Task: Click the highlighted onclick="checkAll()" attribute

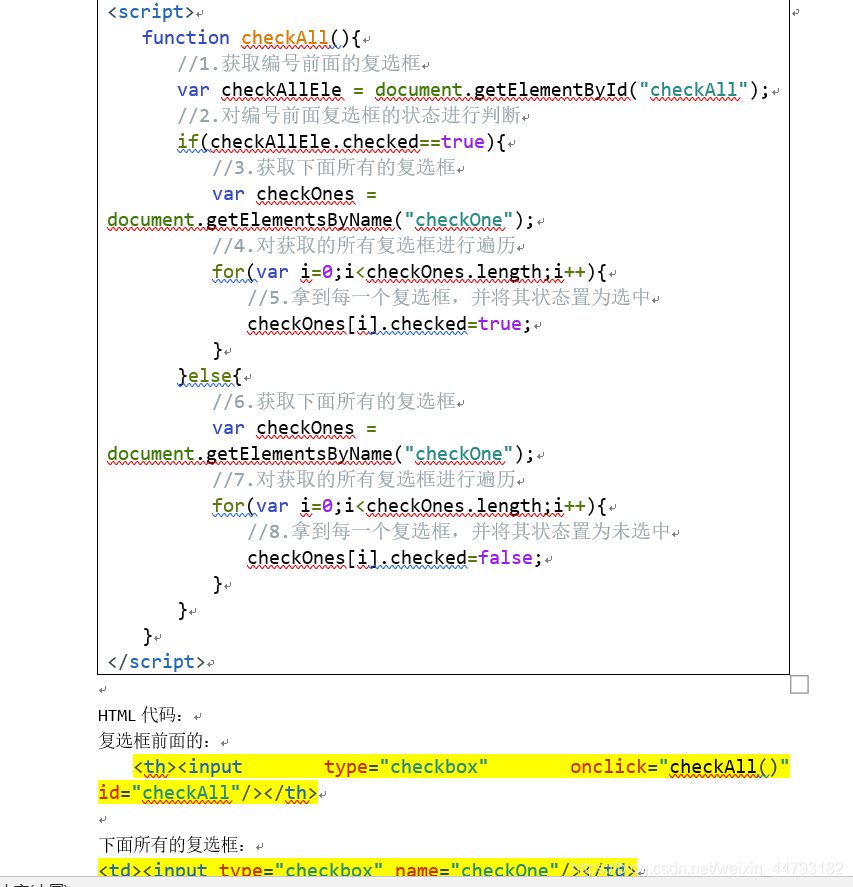Action: point(679,767)
